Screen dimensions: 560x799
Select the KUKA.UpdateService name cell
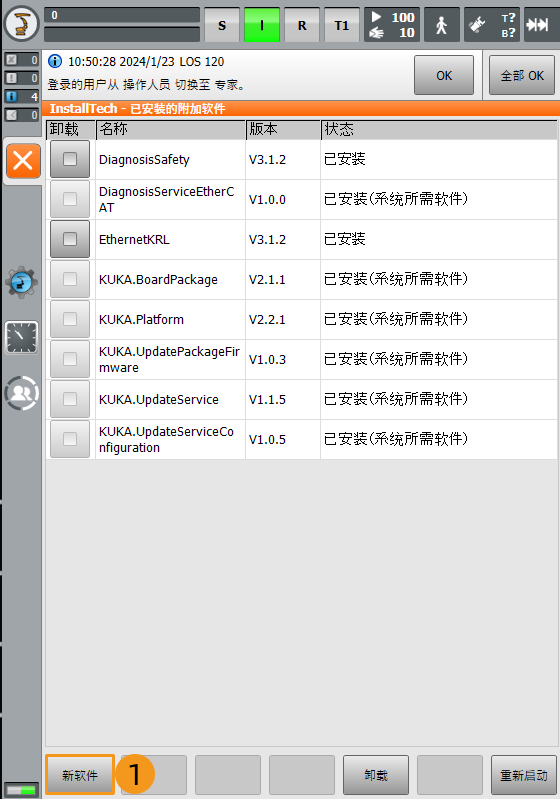[170, 400]
